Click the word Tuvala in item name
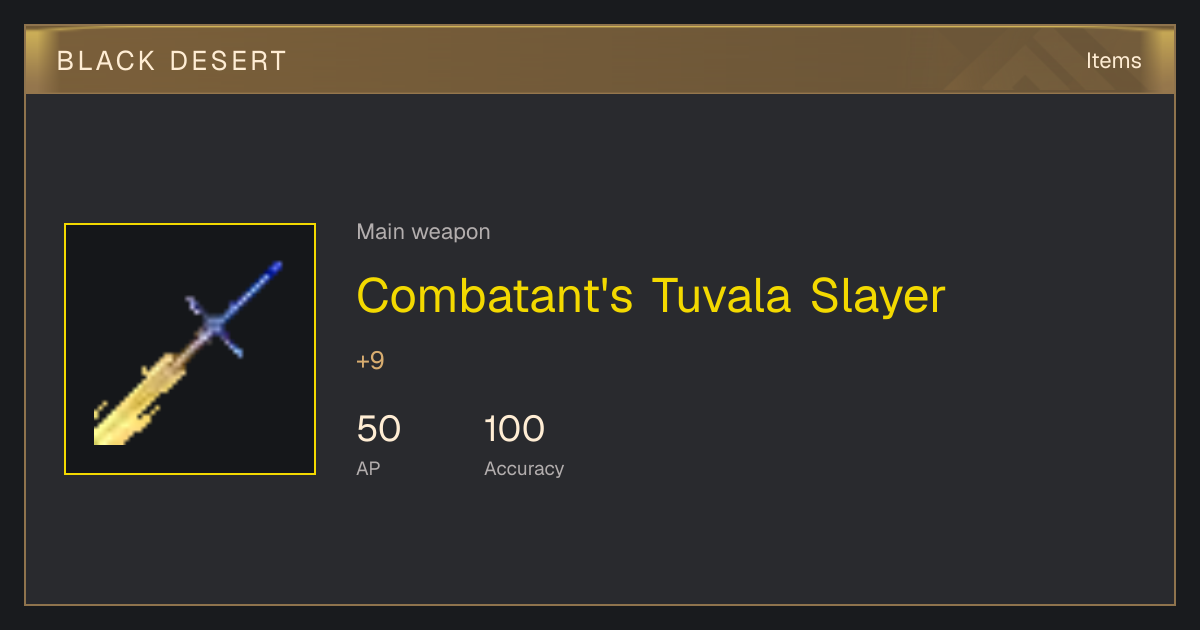This screenshot has height=630, width=1200. click(722, 296)
